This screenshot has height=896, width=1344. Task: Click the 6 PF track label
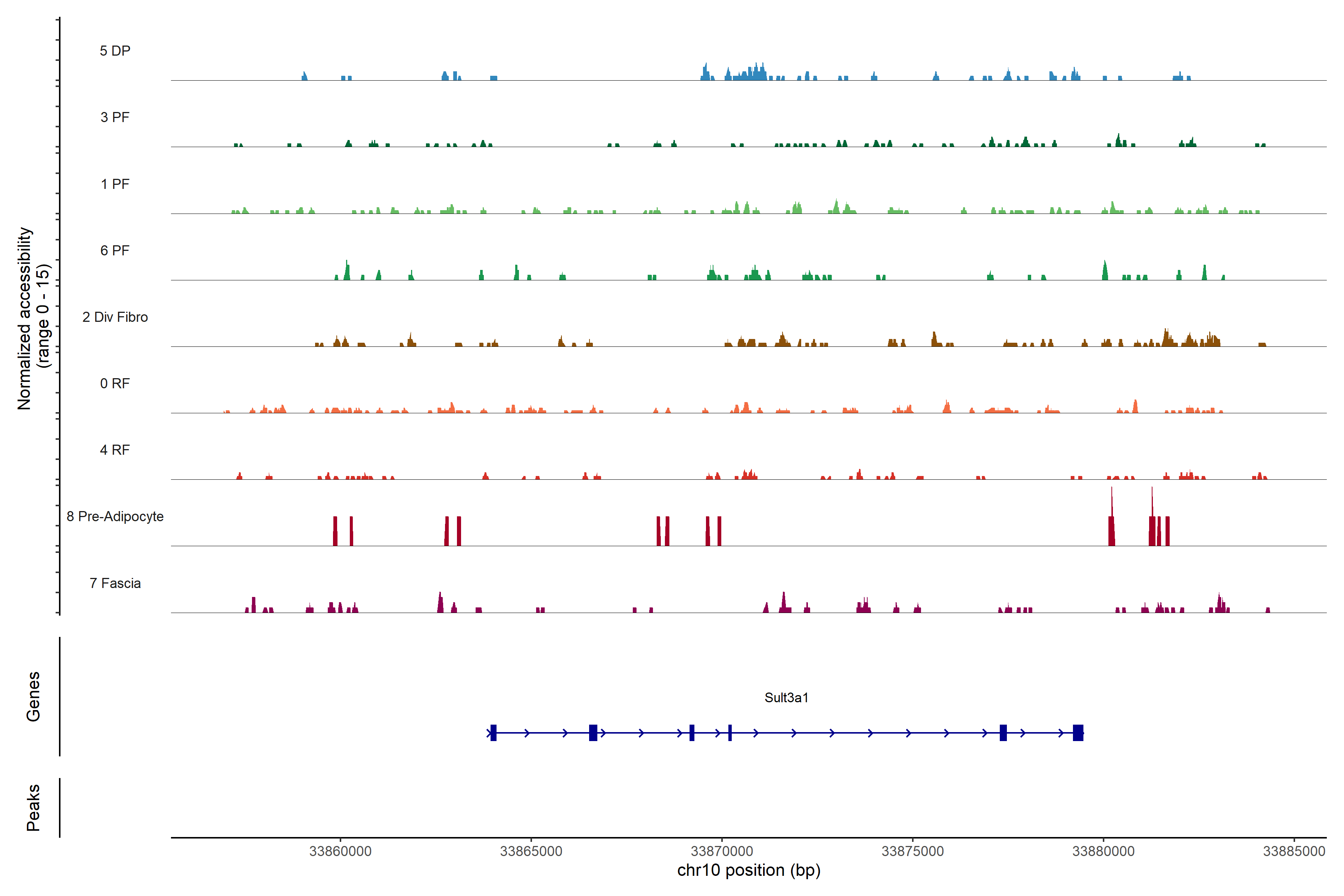click(115, 250)
